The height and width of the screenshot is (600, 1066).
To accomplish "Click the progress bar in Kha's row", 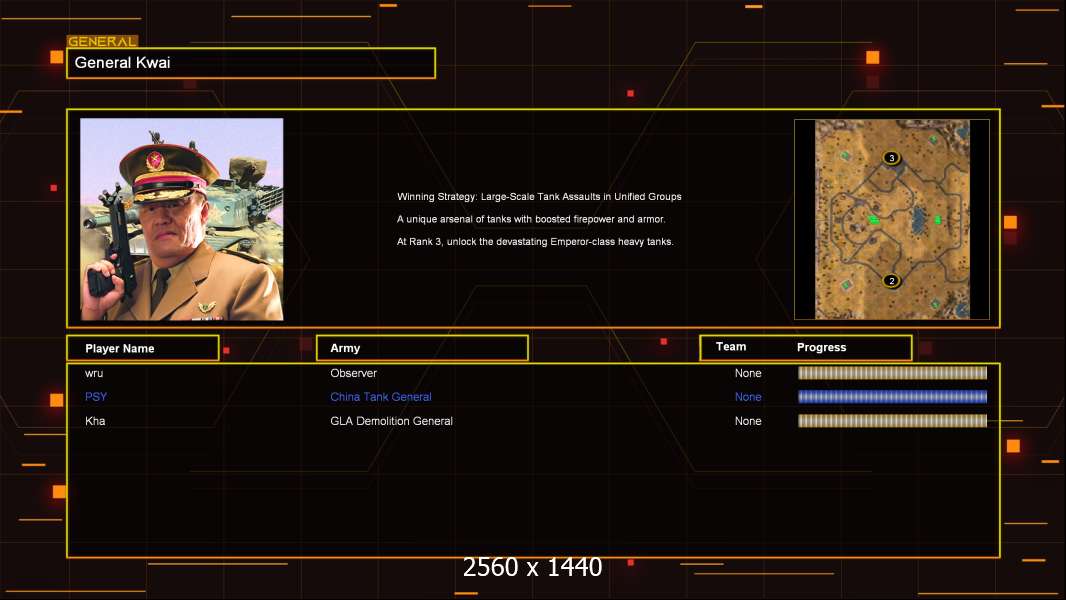I will click(x=892, y=421).
